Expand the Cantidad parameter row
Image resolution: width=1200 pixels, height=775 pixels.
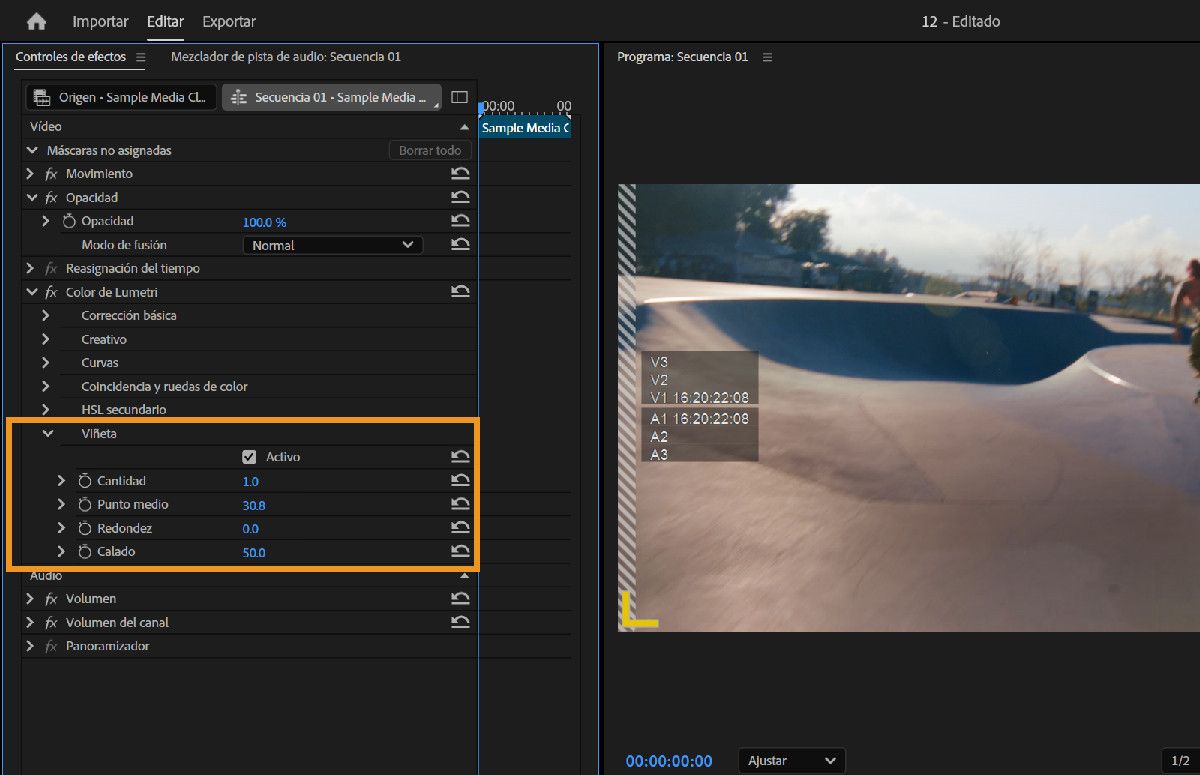[x=62, y=481]
